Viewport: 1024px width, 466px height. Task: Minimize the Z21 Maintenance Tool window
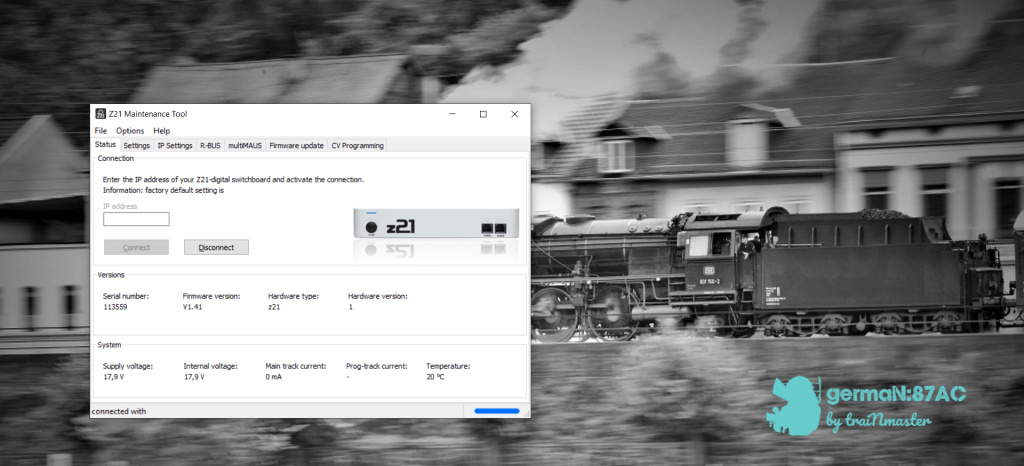451,114
